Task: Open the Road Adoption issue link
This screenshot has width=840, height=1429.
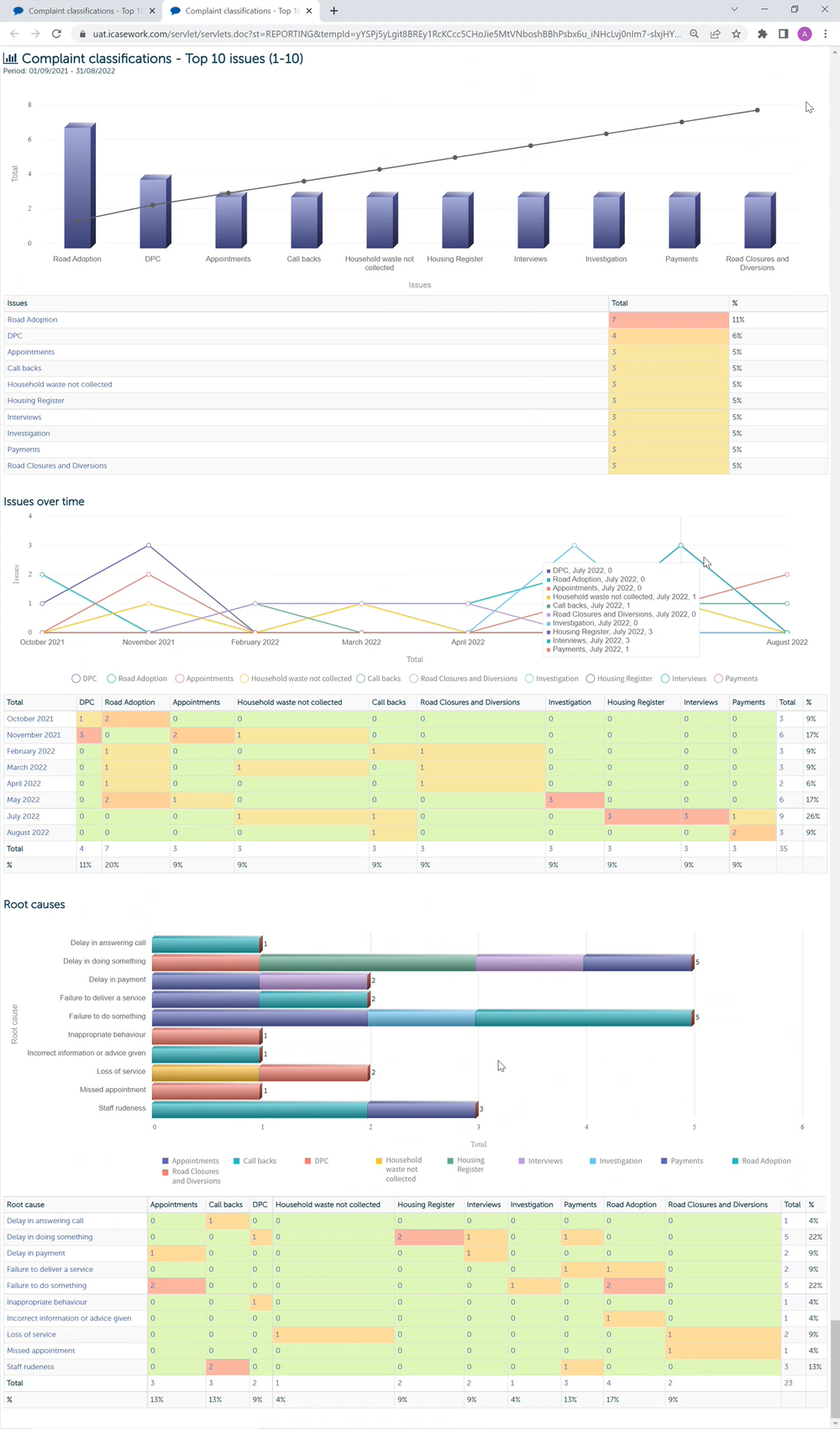Action: (x=33, y=319)
